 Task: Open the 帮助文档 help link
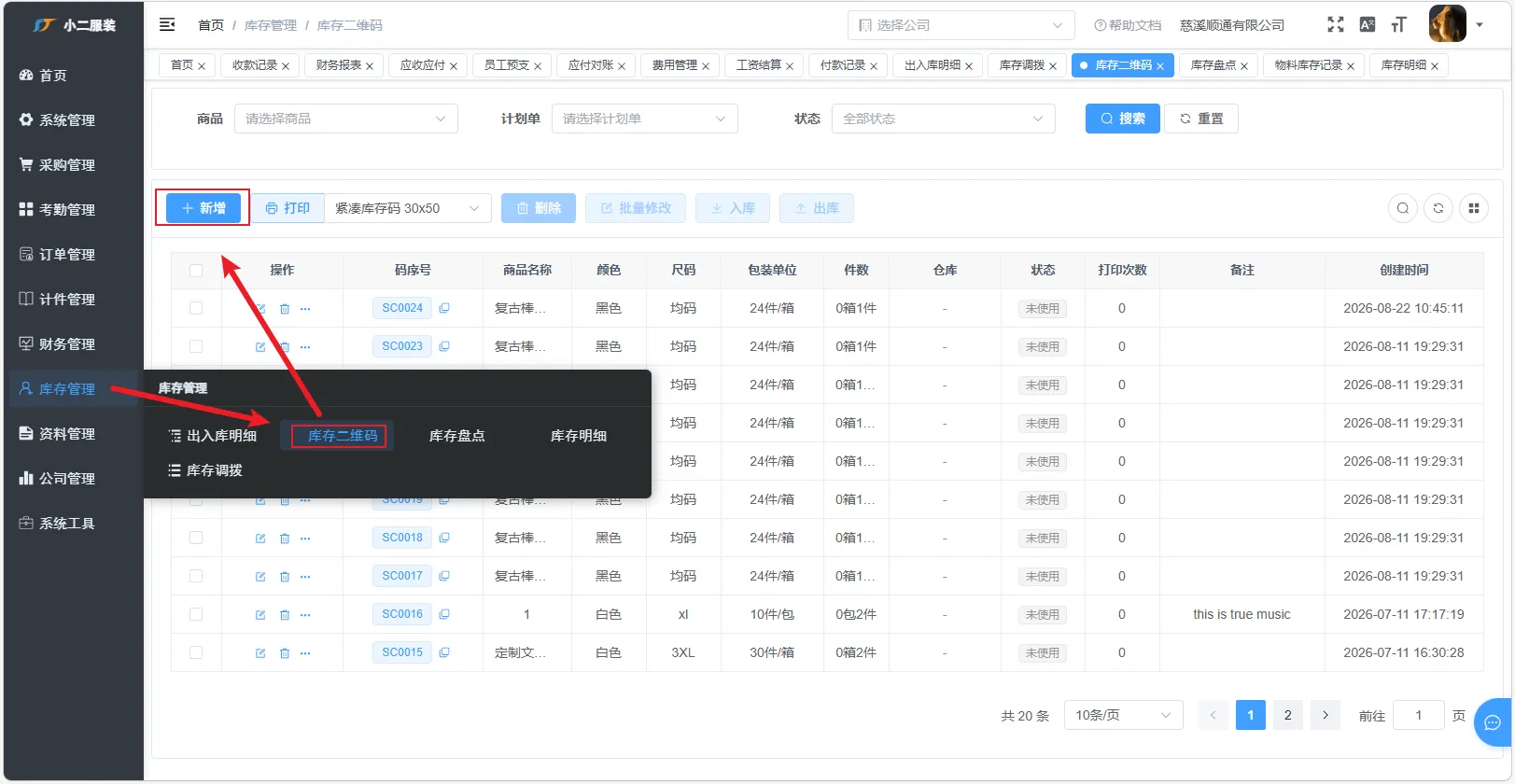coord(1128,25)
